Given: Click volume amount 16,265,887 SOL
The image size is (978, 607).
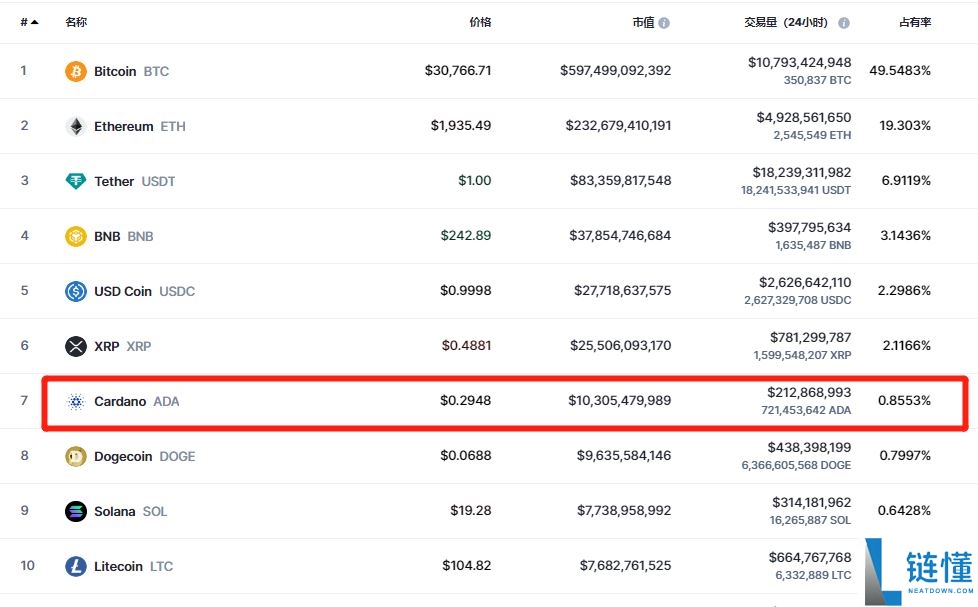Looking at the screenshot, I should [x=810, y=520].
